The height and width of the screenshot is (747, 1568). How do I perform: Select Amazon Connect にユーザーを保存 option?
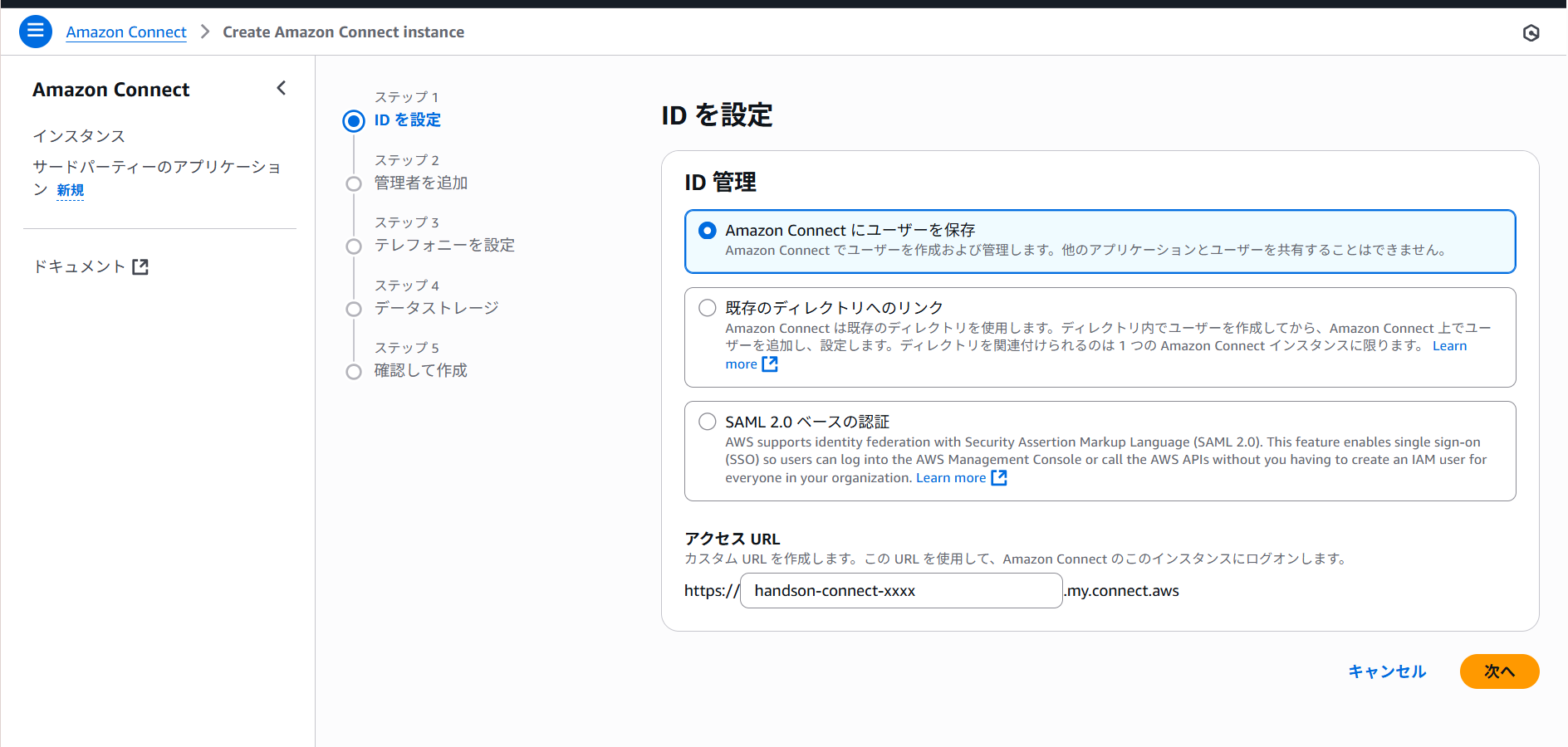pyautogui.click(x=707, y=230)
